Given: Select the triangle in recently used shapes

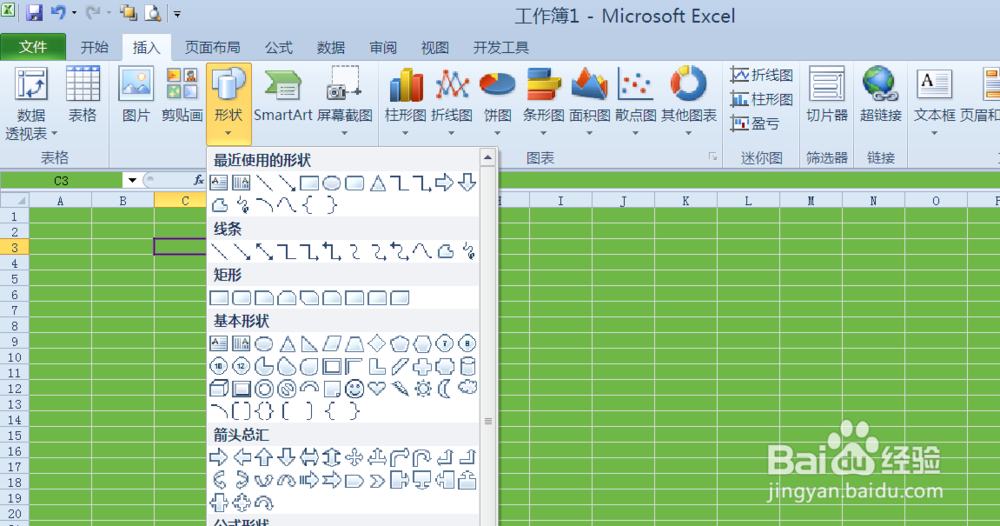Looking at the screenshot, I should [x=378, y=183].
